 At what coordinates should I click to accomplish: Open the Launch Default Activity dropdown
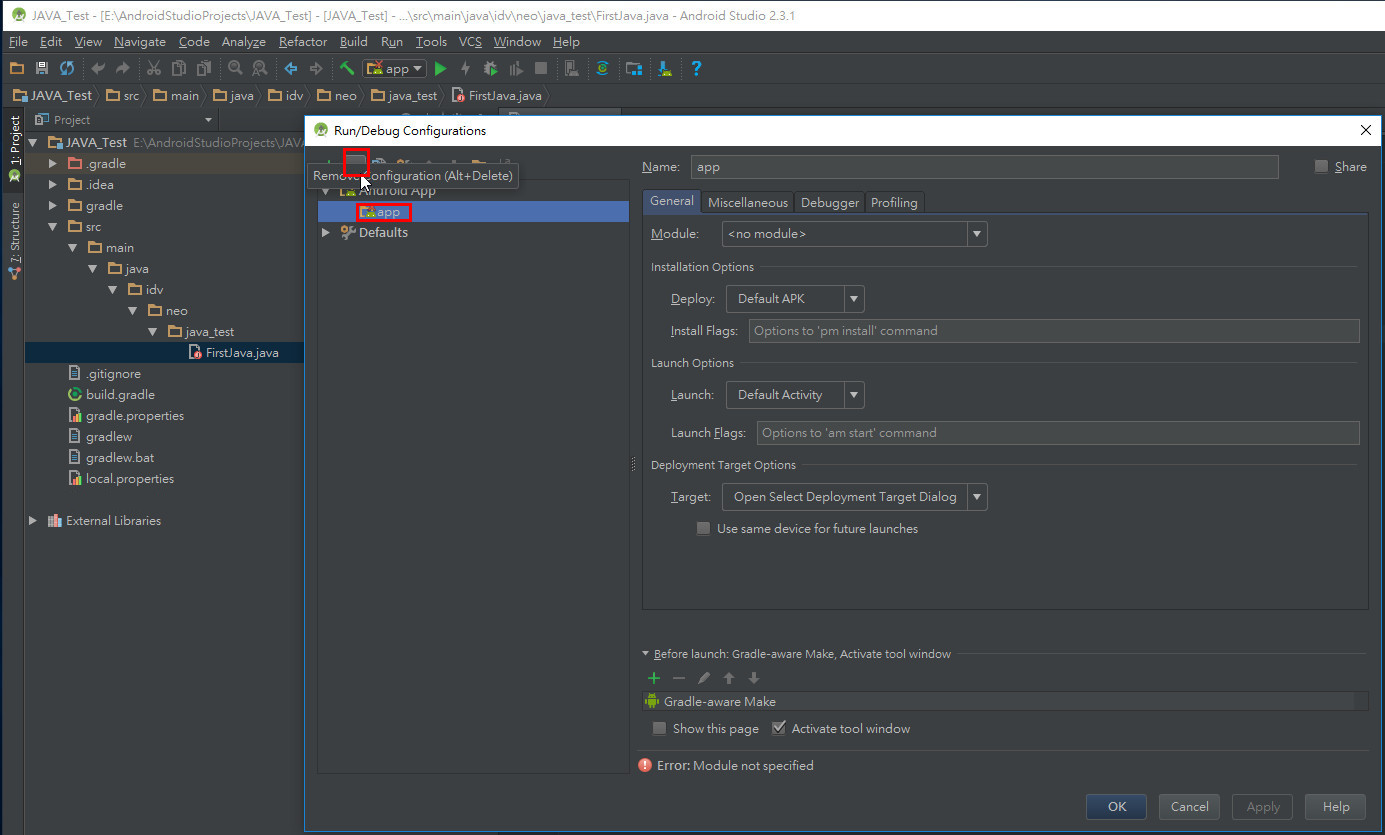tap(795, 394)
